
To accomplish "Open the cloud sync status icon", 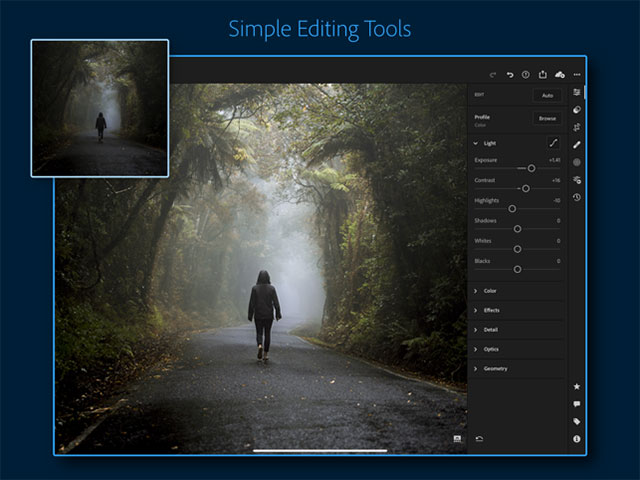I will [559, 74].
